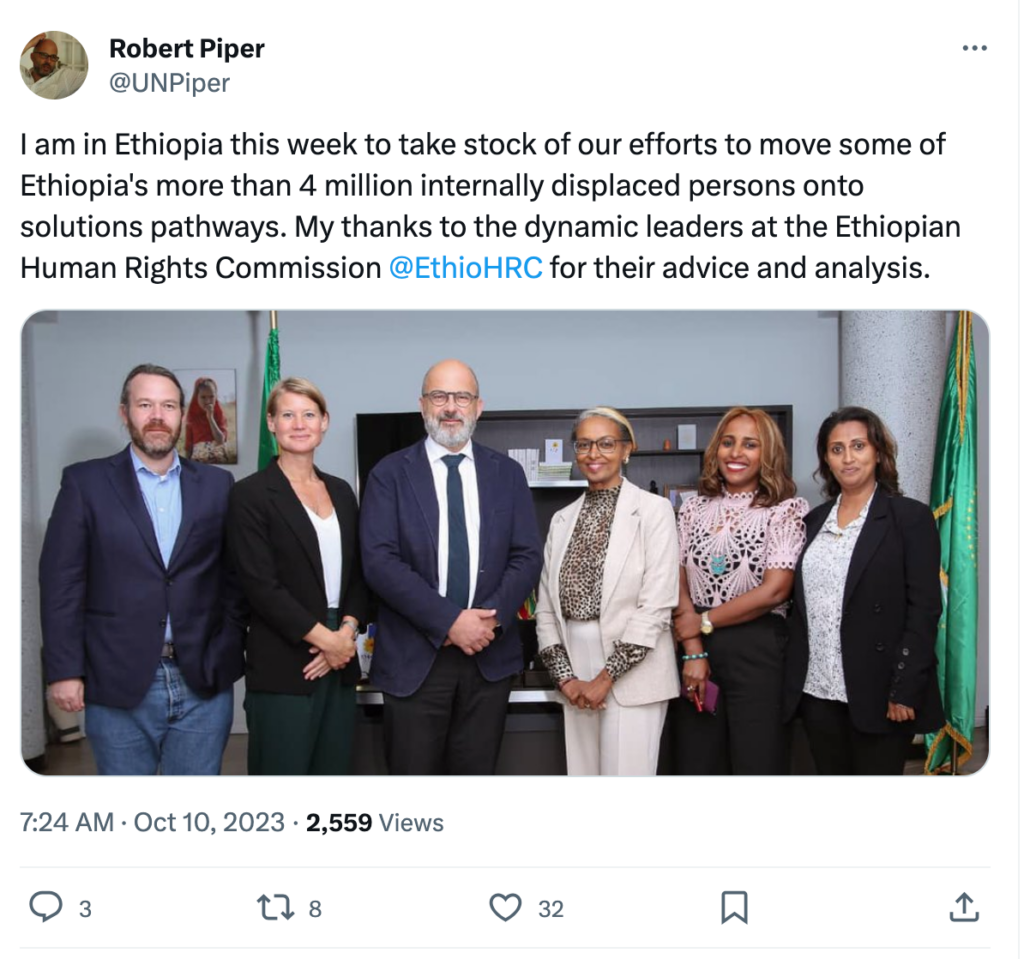Click the like count of 32
Viewport: 1024px width, 959px height.
click(x=551, y=908)
